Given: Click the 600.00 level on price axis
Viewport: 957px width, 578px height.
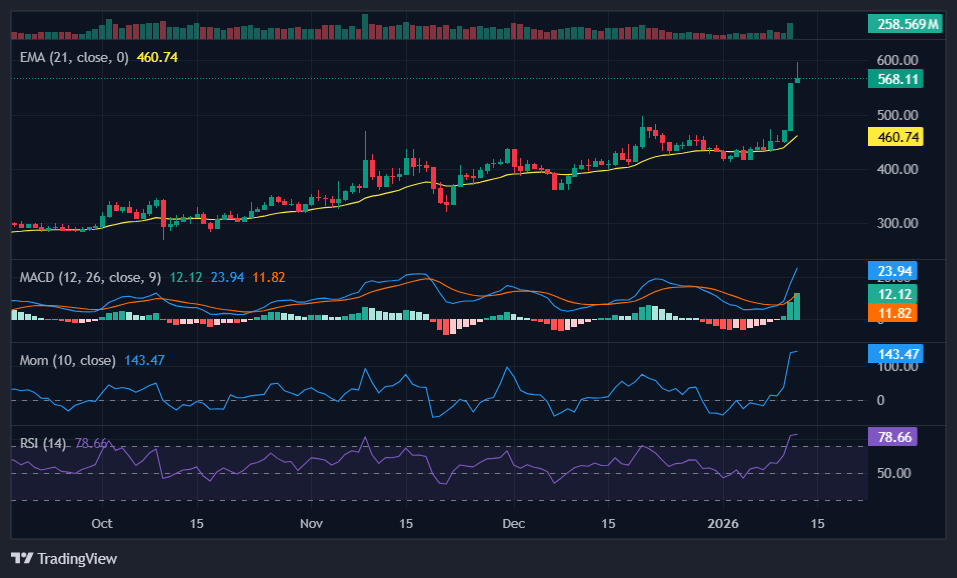Looking at the screenshot, I should pyautogui.click(x=897, y=60).
